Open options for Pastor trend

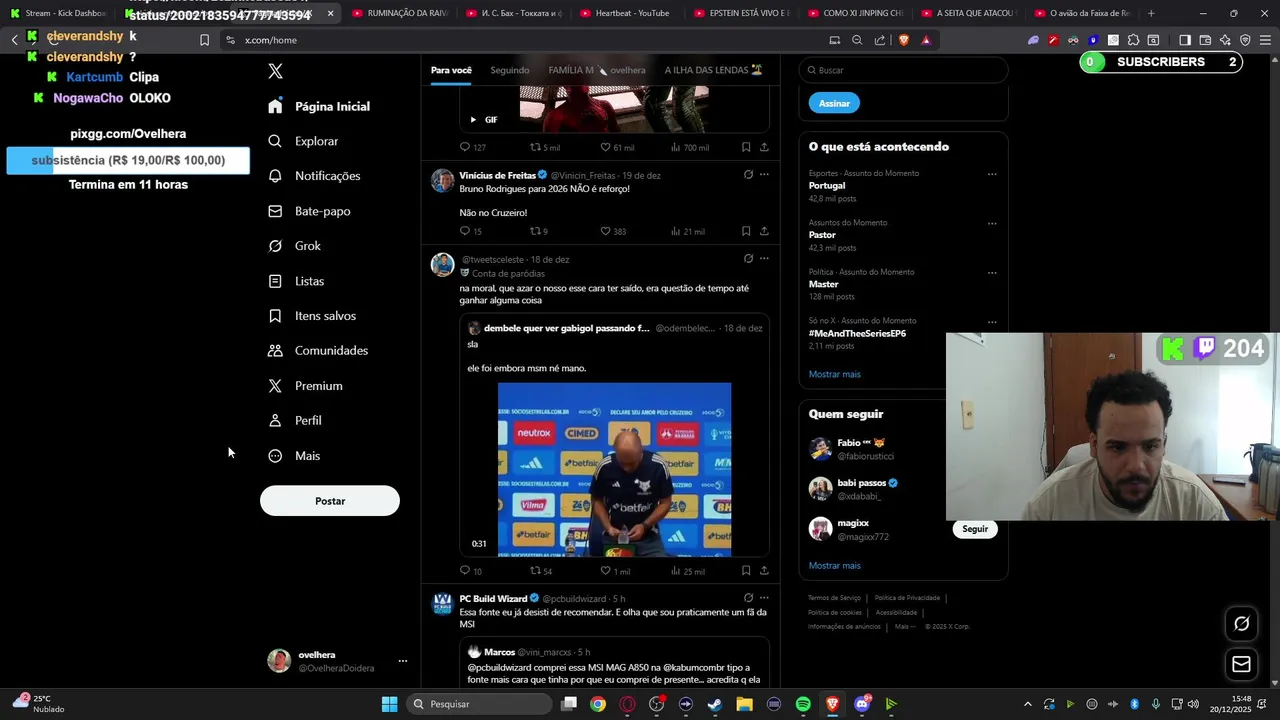[992, 223]
